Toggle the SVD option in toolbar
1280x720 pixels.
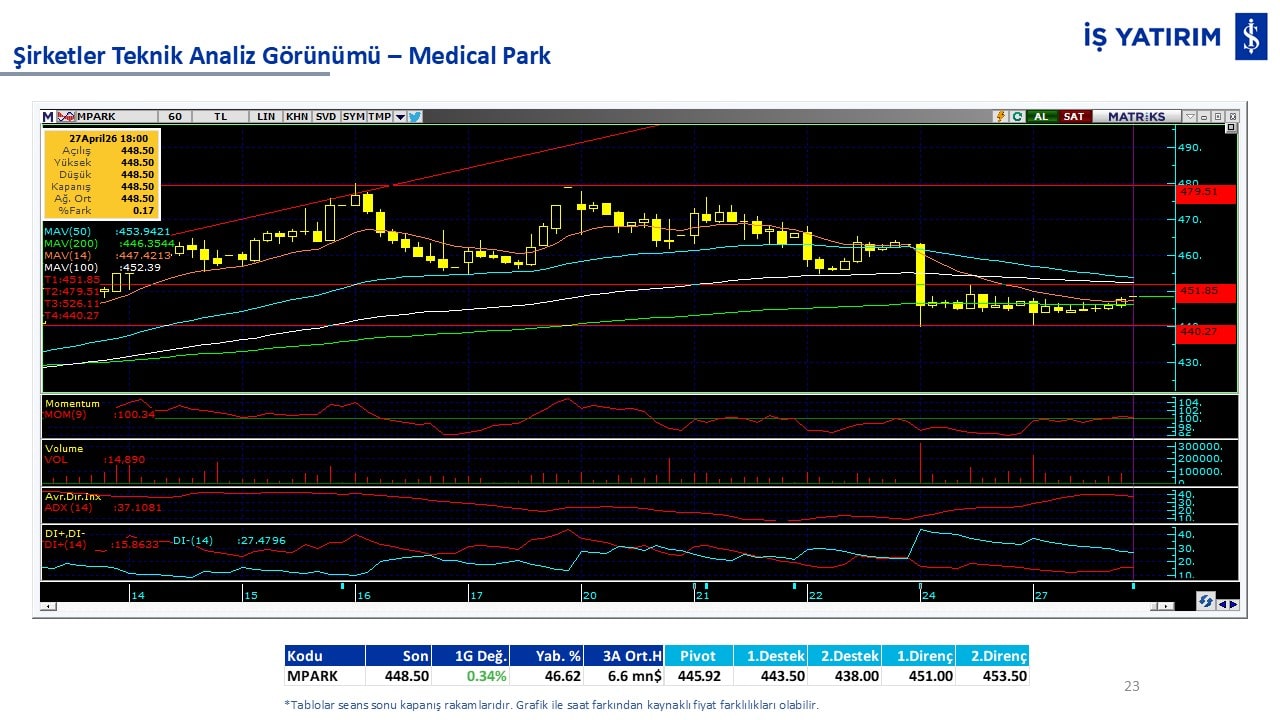(326, 117)
